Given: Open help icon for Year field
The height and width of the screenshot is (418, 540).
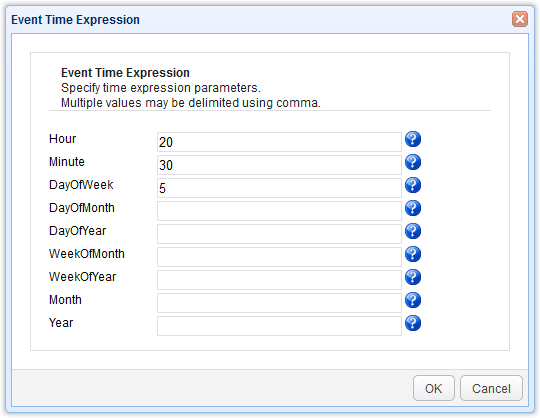Looking at the screenshot, I should 413,323.
